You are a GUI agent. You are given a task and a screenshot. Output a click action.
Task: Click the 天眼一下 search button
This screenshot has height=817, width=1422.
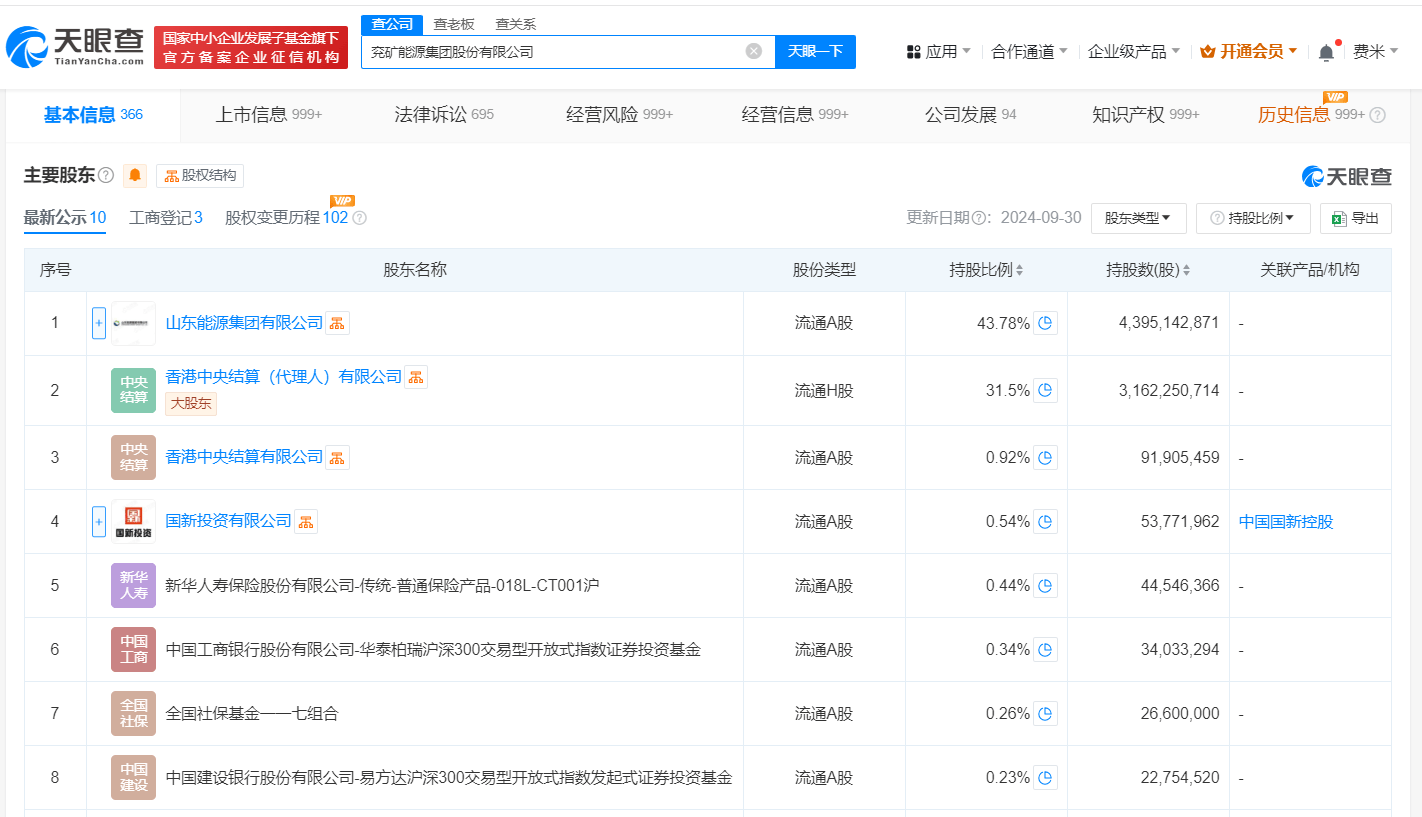[815, 52]
